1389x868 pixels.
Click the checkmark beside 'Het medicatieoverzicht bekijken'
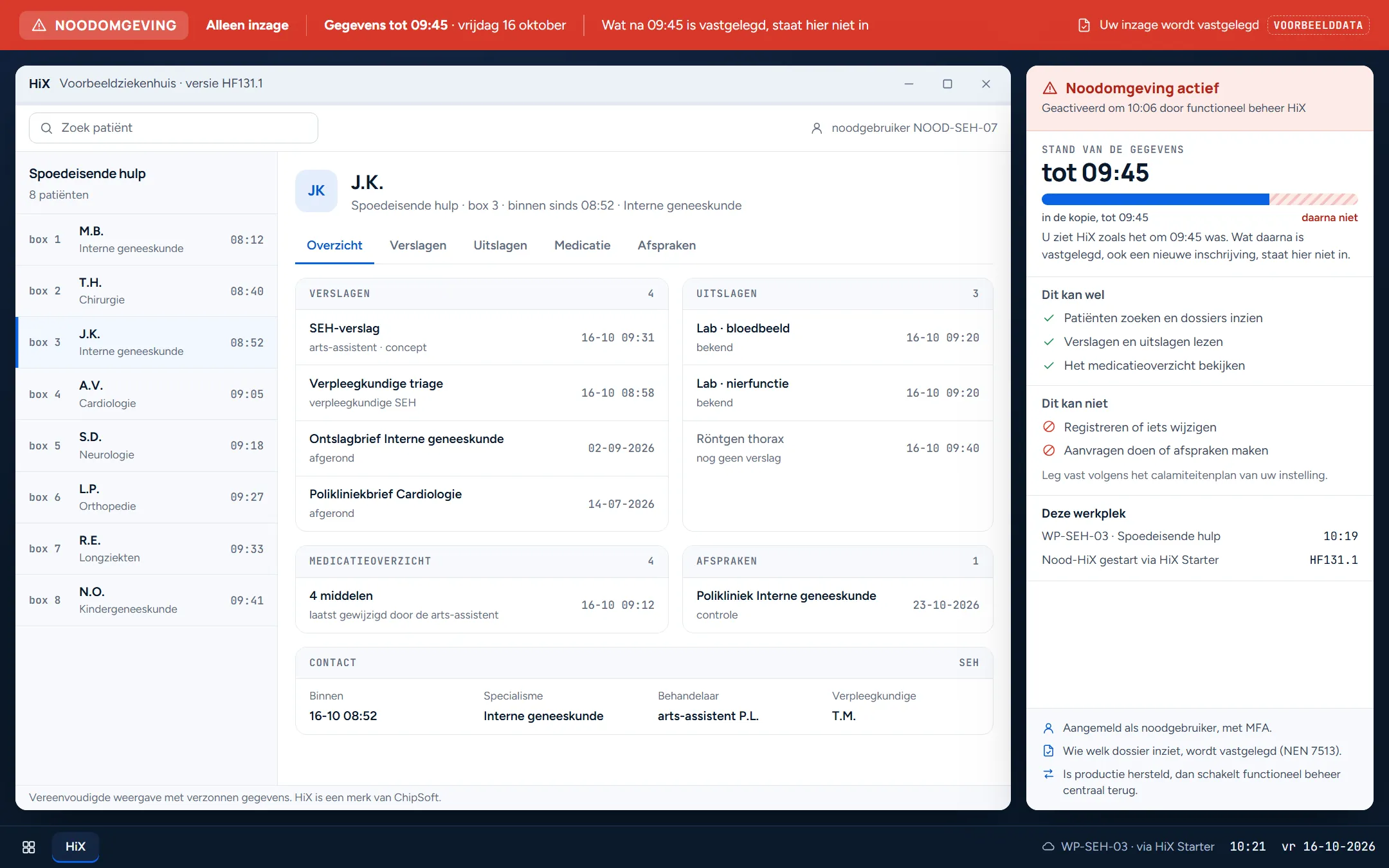[x=1049, y=366]
